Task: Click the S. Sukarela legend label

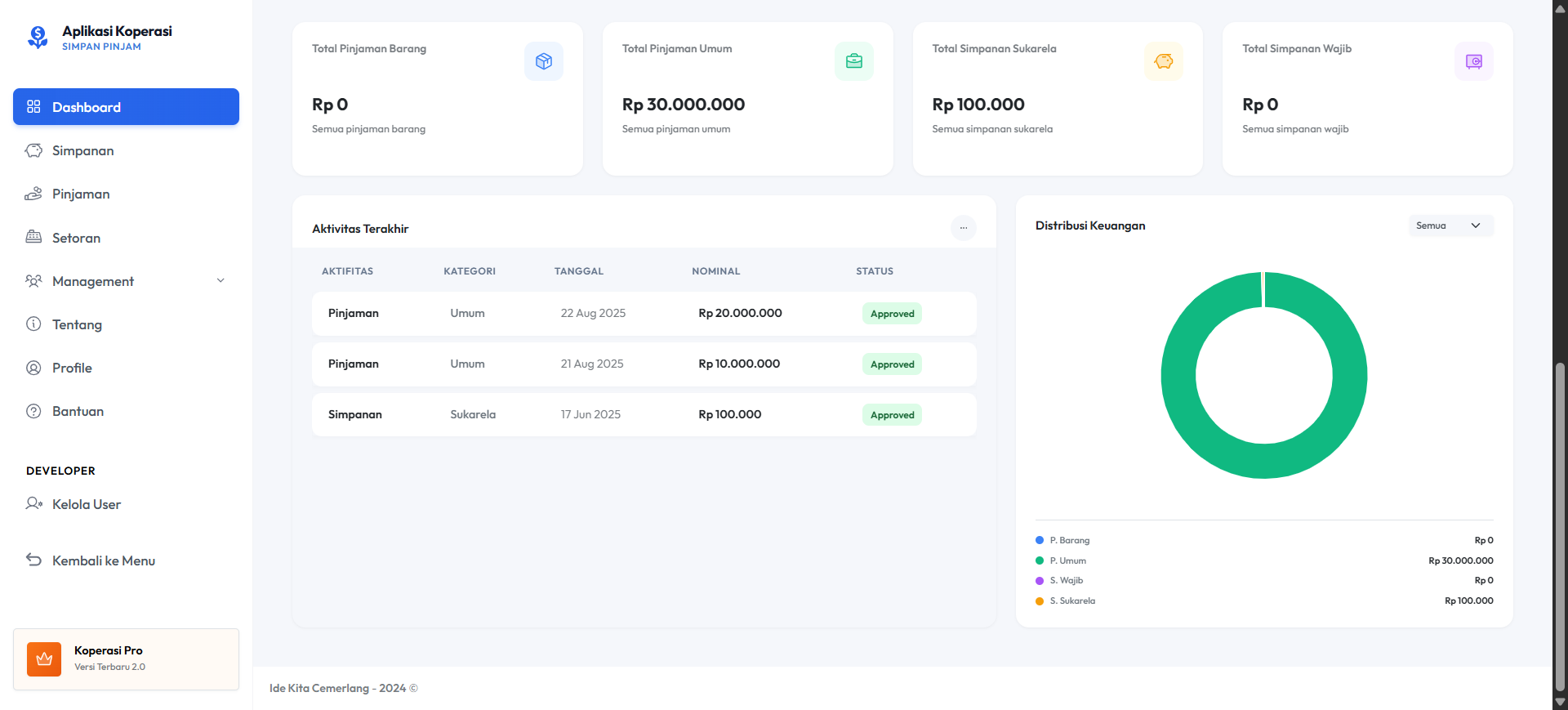Action: pyautogui.click(x=1072, y=601)
